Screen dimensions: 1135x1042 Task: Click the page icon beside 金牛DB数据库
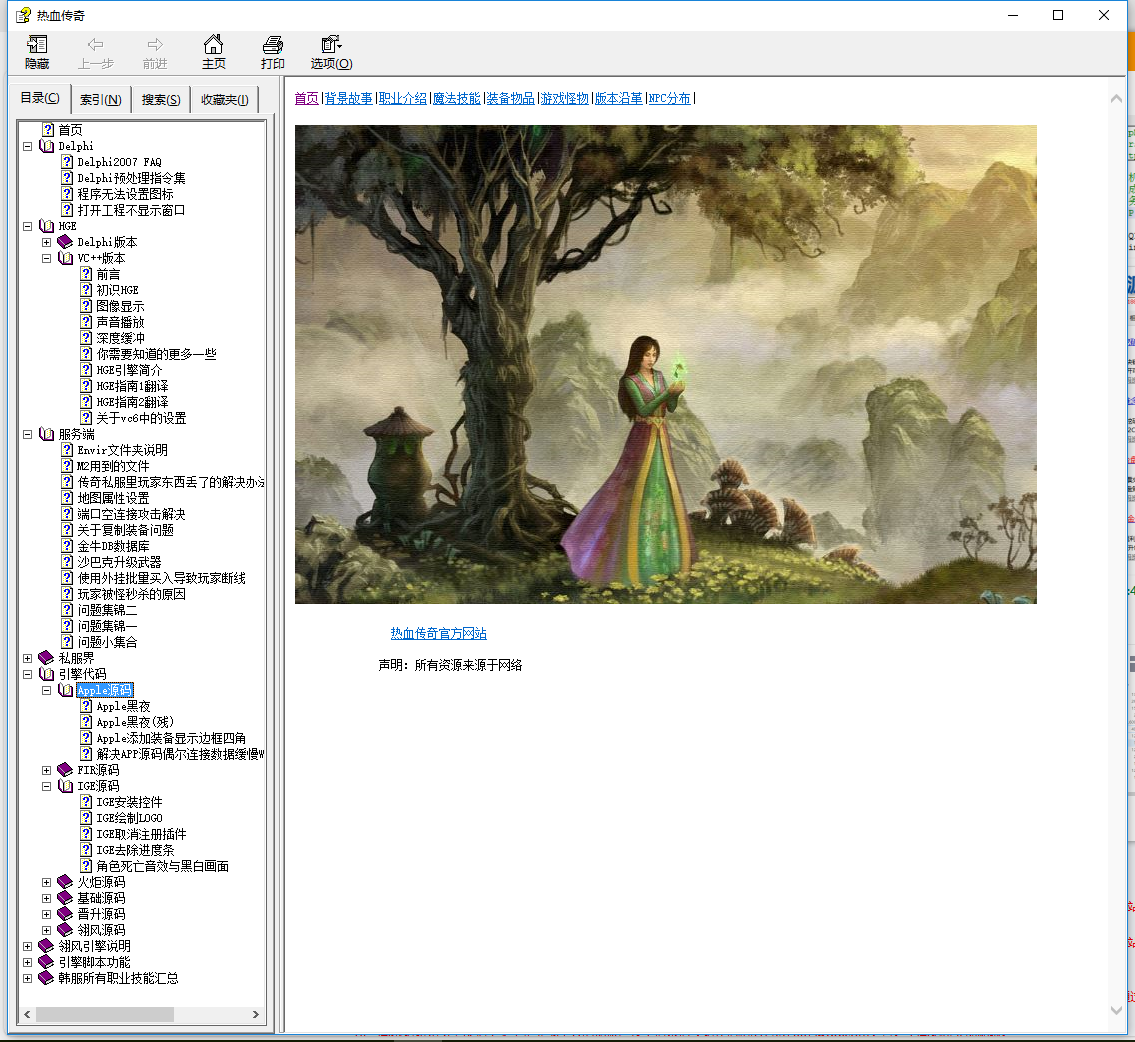point(67,546)
